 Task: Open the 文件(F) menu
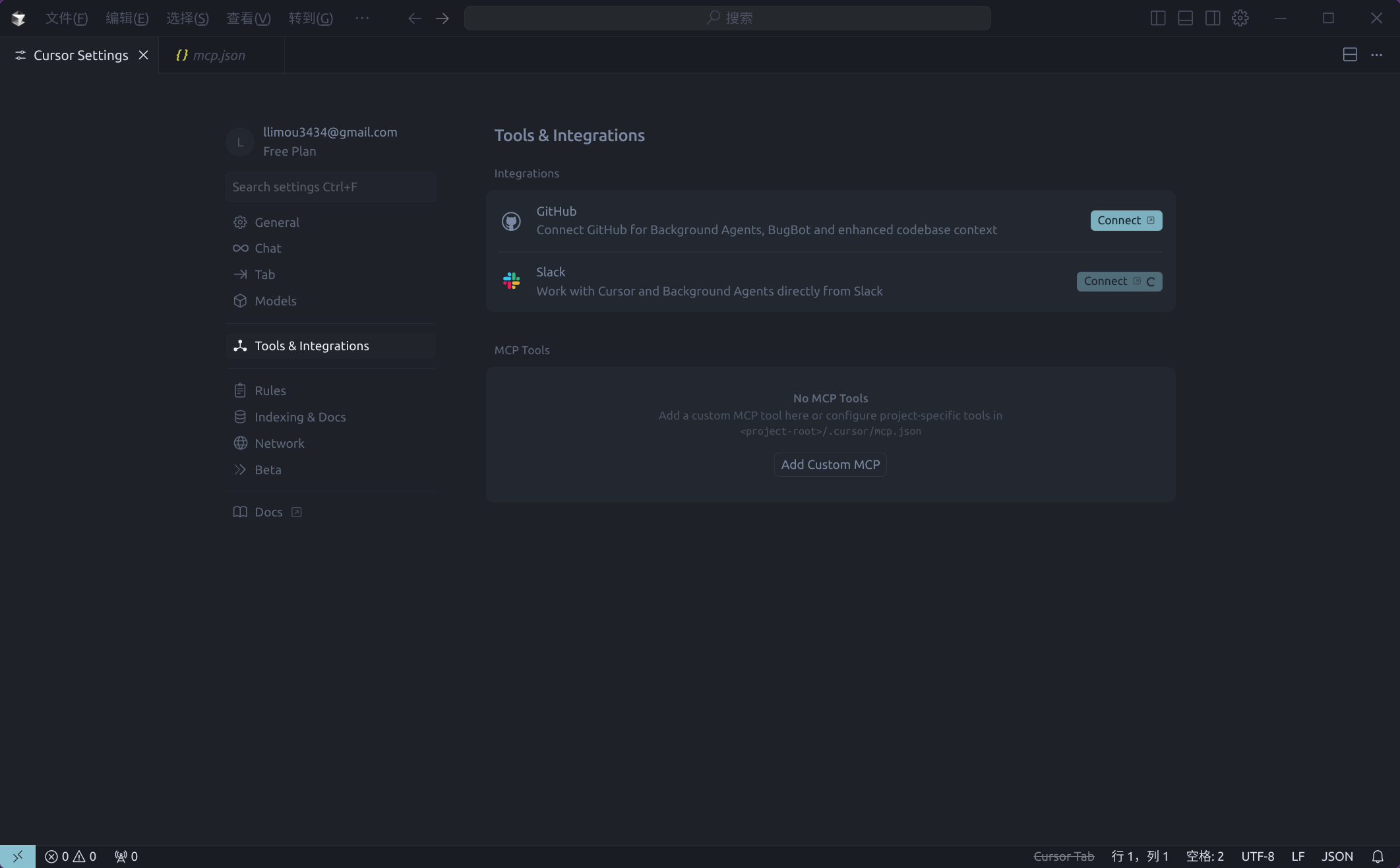click(66, 18)
